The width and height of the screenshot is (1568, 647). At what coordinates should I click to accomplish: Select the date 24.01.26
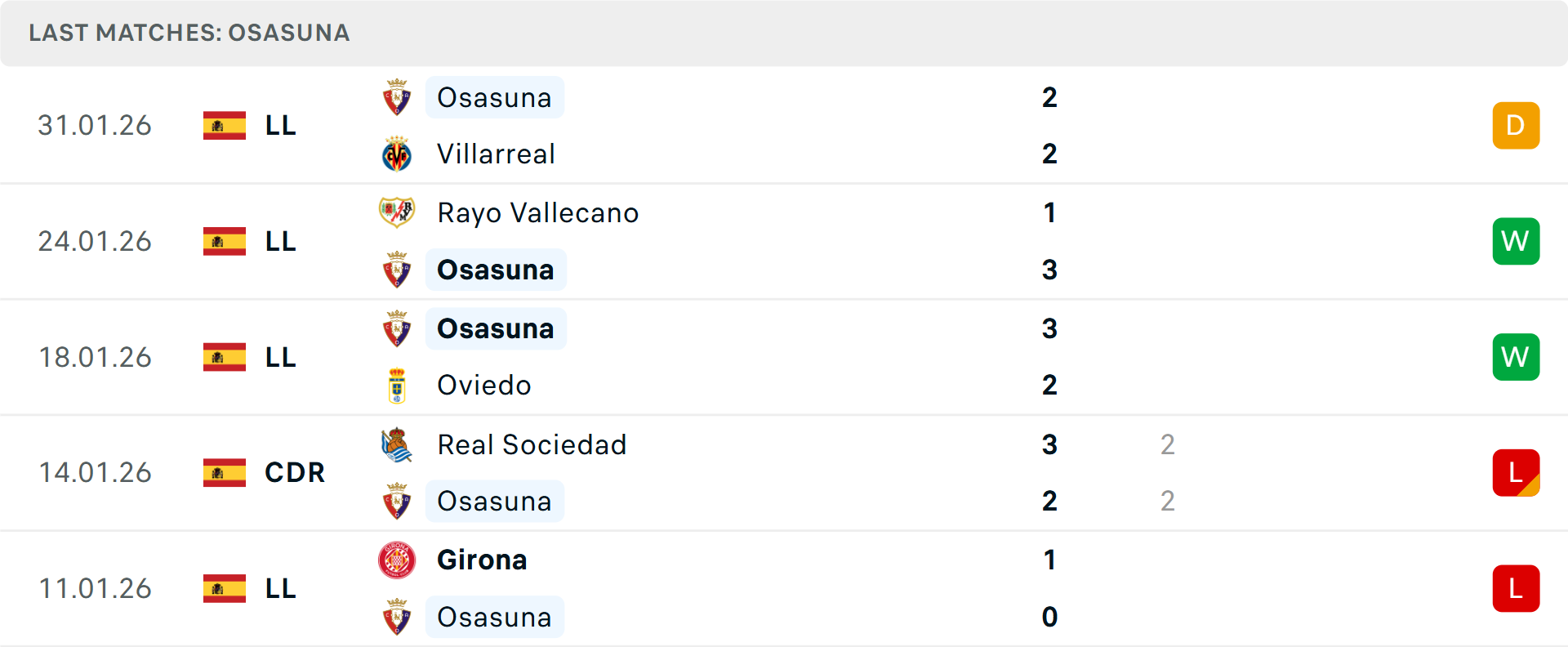coord(95,241)
